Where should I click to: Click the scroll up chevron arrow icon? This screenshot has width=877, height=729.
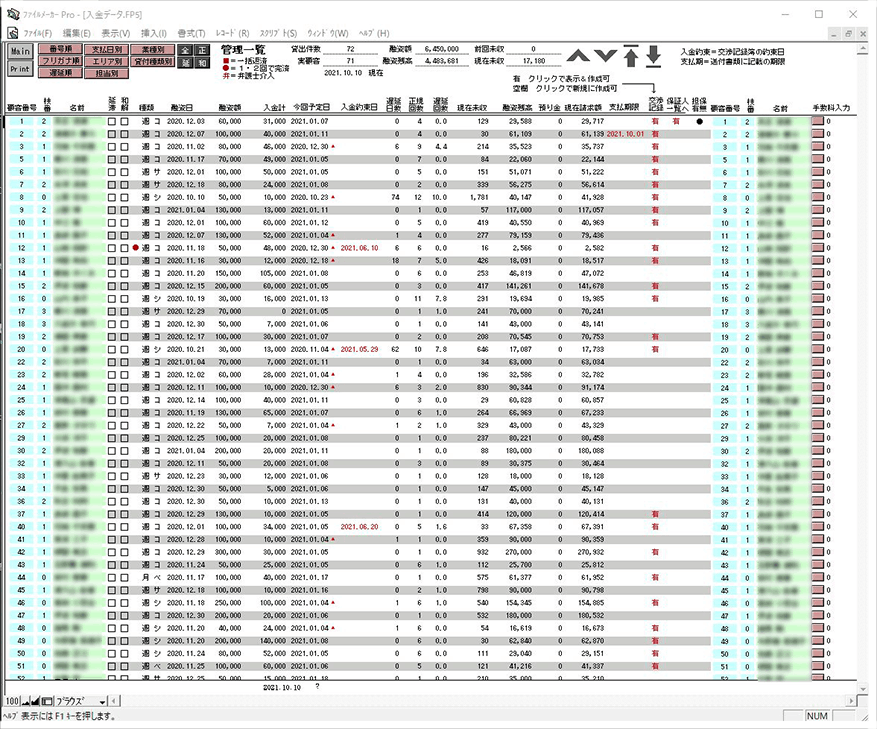coord(578,56)
